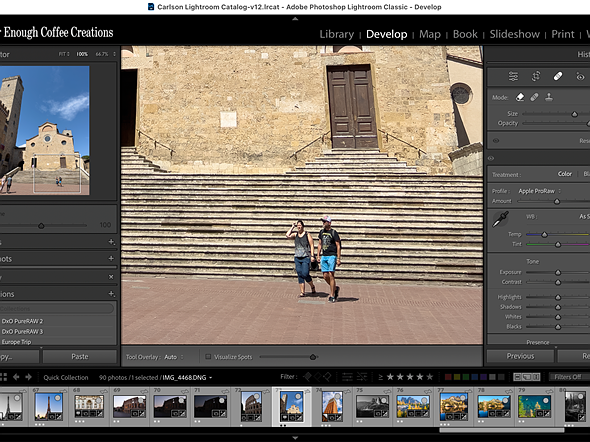Click the Paste settings button
The width and height of the screenshot is (590, 442).
pos(80,356)
